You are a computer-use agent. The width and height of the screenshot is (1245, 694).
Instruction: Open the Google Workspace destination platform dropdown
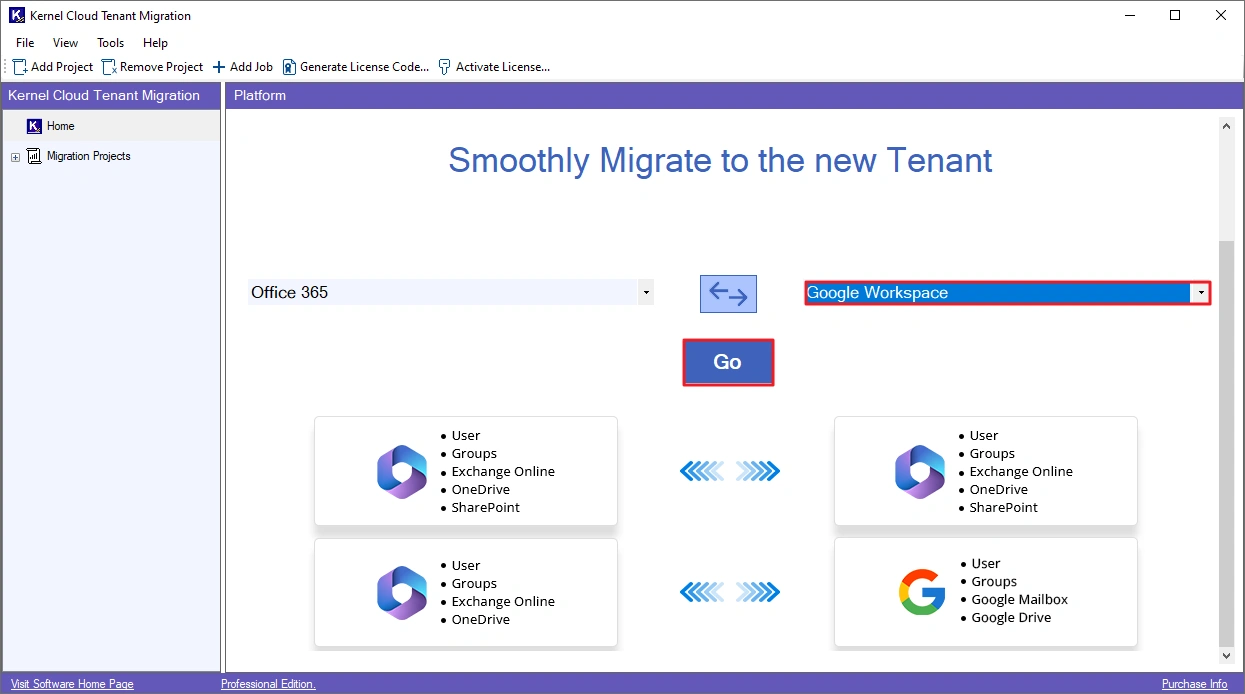point(1200,292)
